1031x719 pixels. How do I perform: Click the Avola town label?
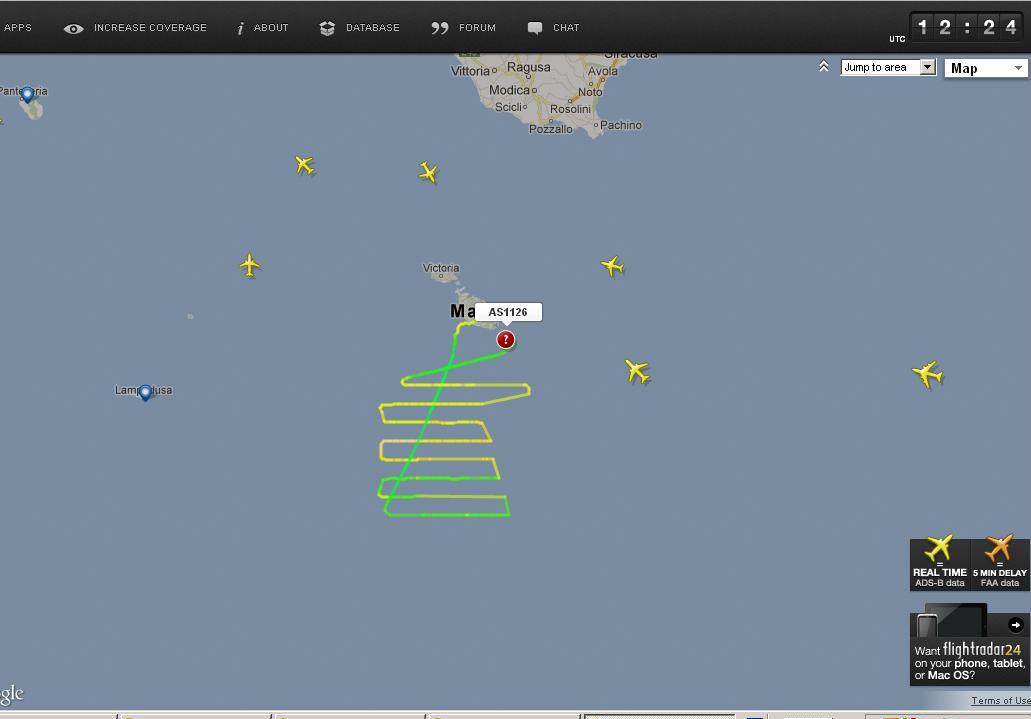[602, 71]
